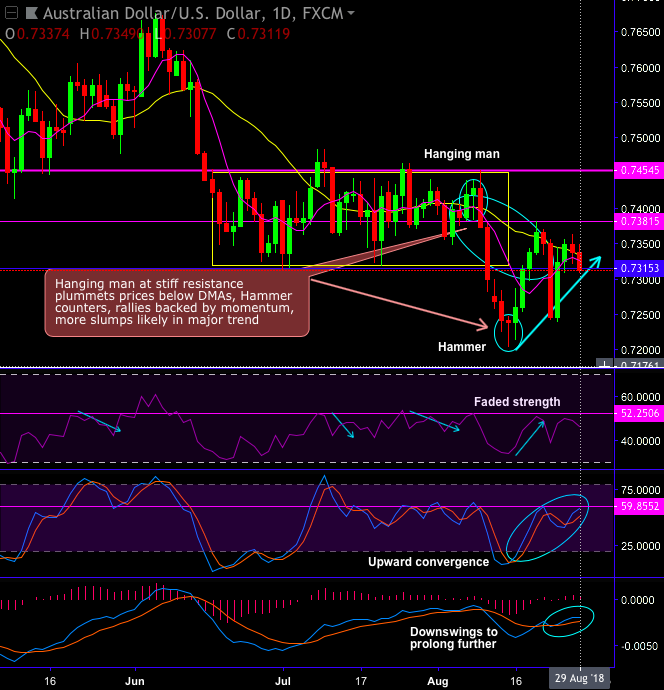Image resolution: width=664 pixels, height=690 pixels.
Task: Select the open value 0.73374
Action: click(43, 34)
